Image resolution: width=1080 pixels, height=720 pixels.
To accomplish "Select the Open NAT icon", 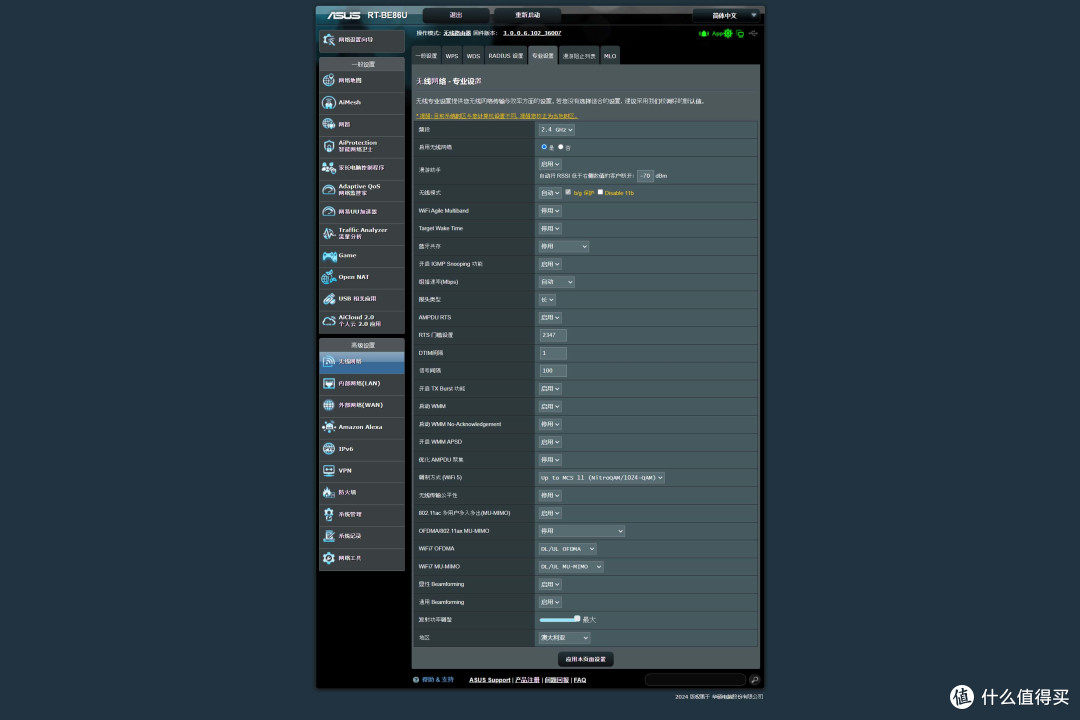I will (329, 277).
